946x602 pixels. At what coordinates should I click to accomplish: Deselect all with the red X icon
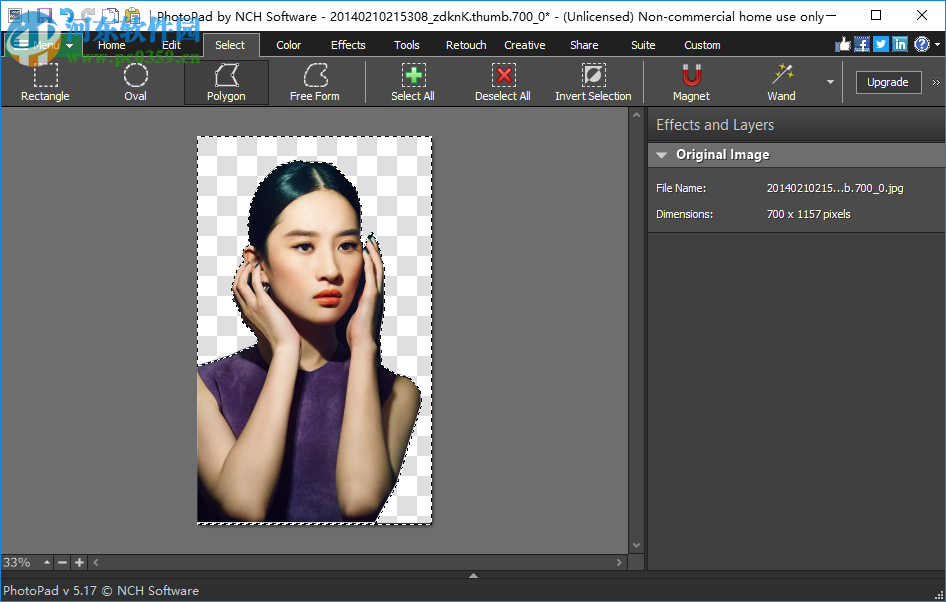click(x=503, y=80)
